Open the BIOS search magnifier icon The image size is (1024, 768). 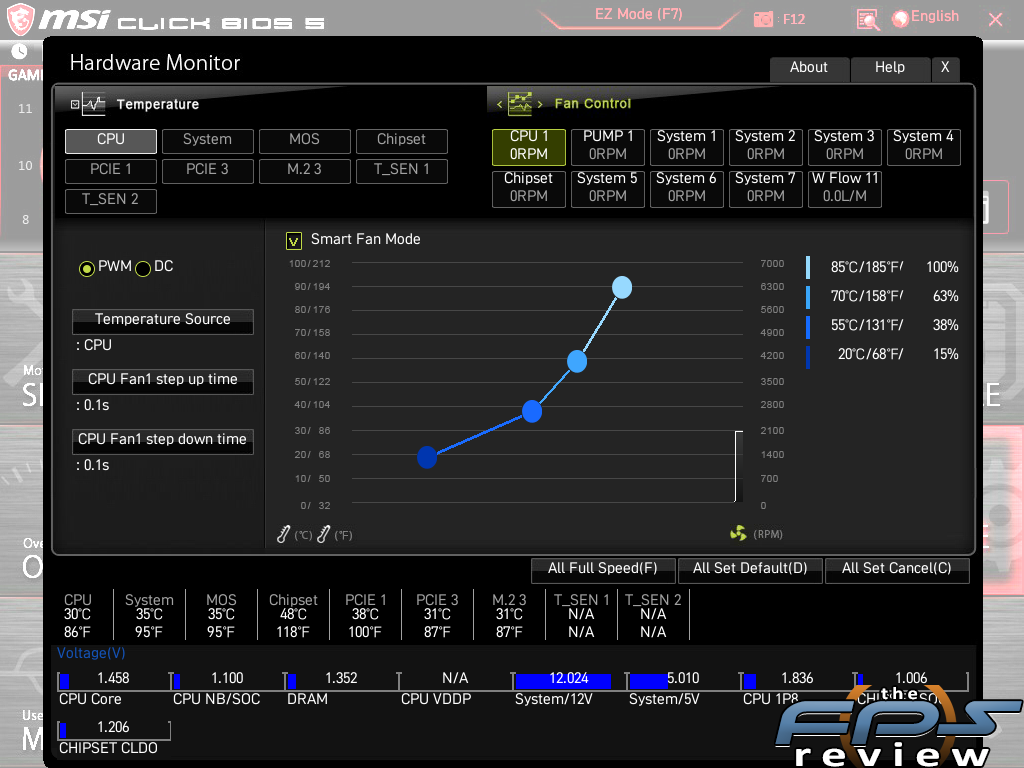tap(867, 20)
